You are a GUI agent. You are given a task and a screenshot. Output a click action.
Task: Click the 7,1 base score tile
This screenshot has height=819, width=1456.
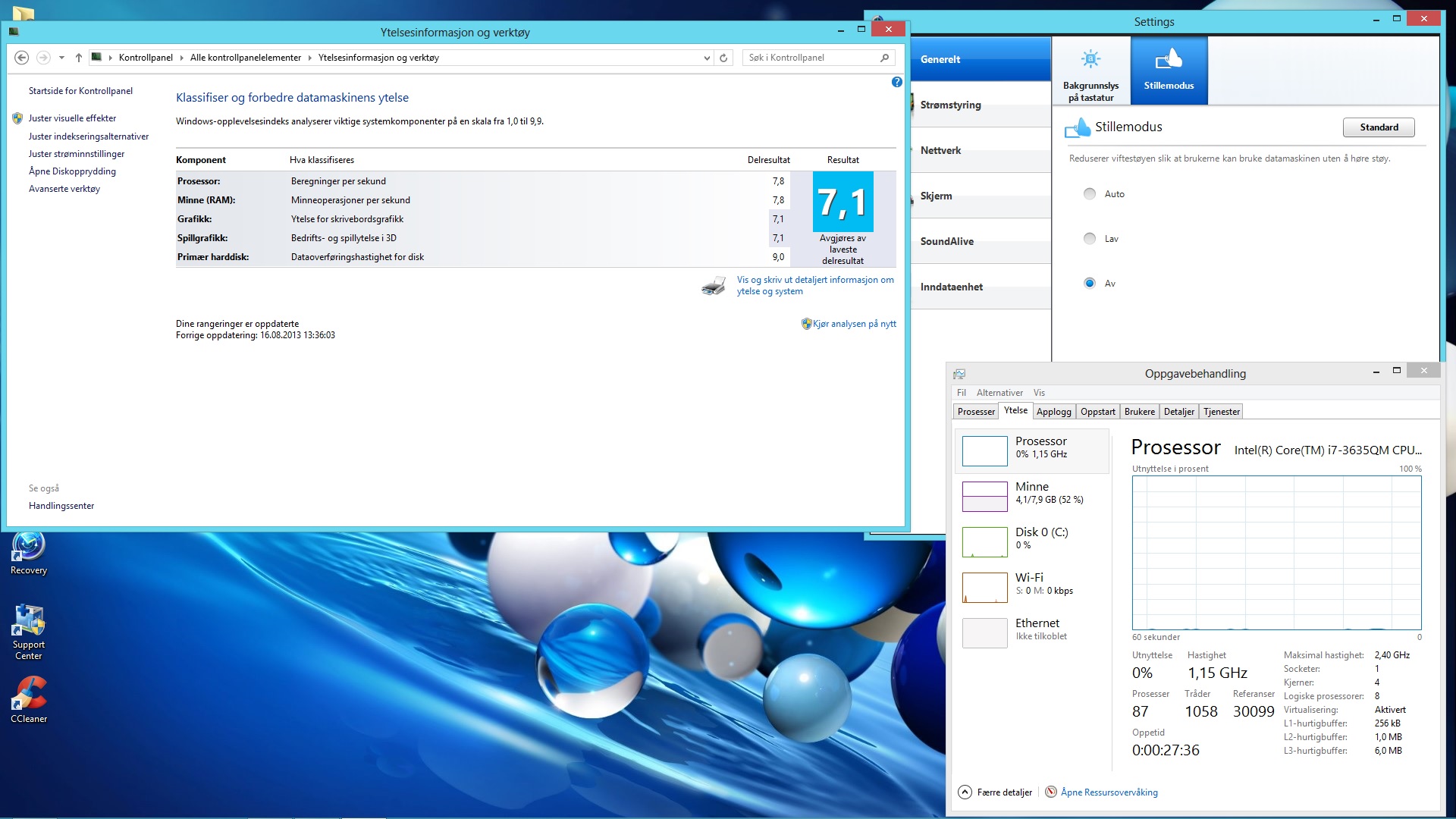point(843,202)
